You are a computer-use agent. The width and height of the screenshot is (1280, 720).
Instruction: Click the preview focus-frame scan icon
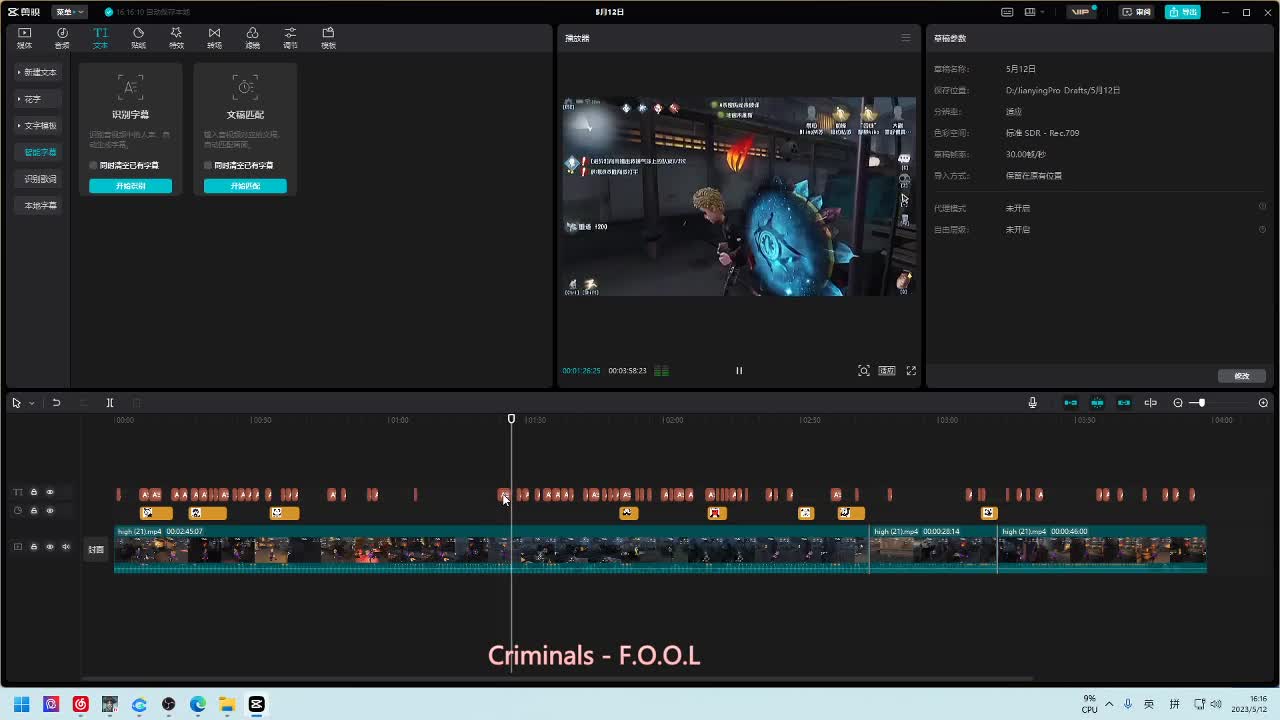coord(864,371)
